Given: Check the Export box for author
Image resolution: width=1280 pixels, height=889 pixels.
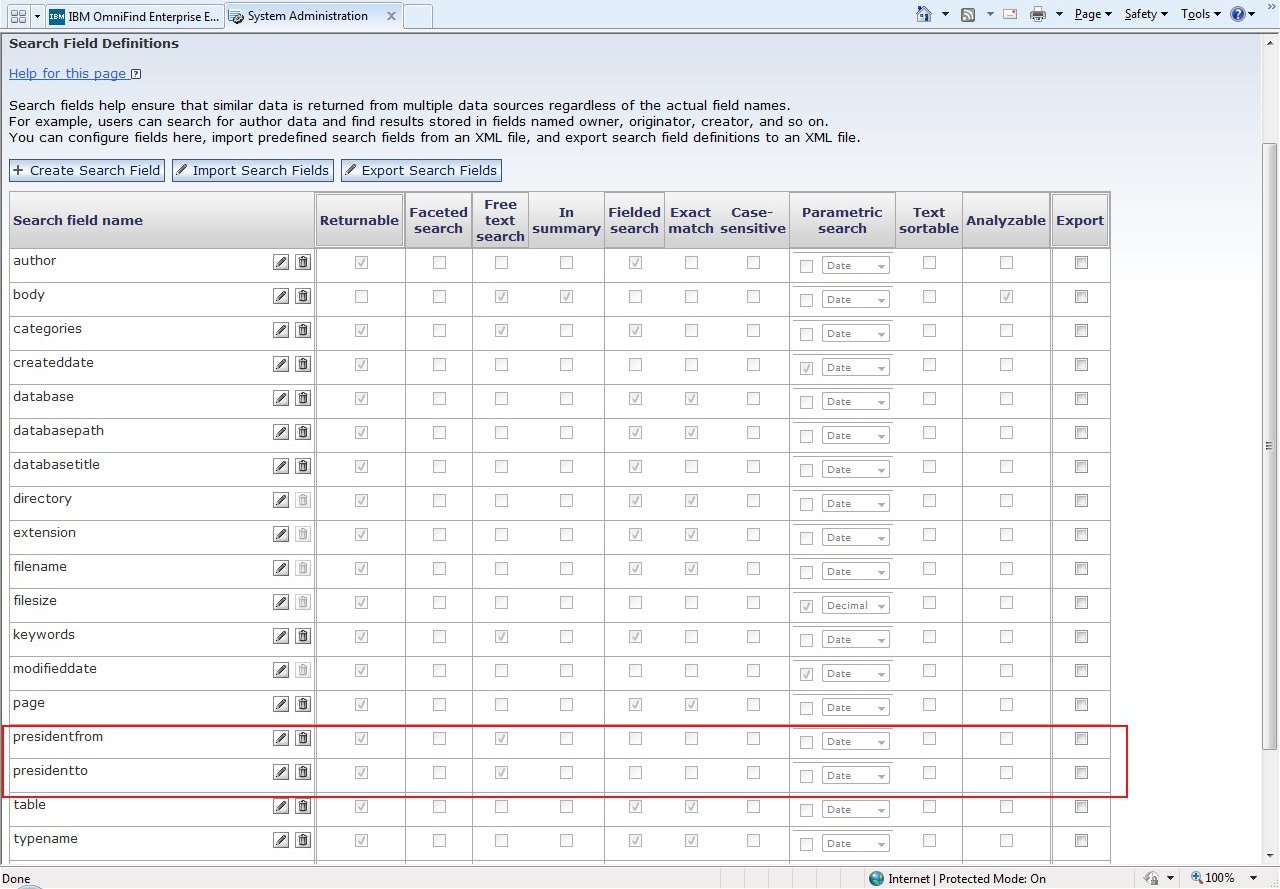Looking at the screenshot, I should click(1080, 262).
